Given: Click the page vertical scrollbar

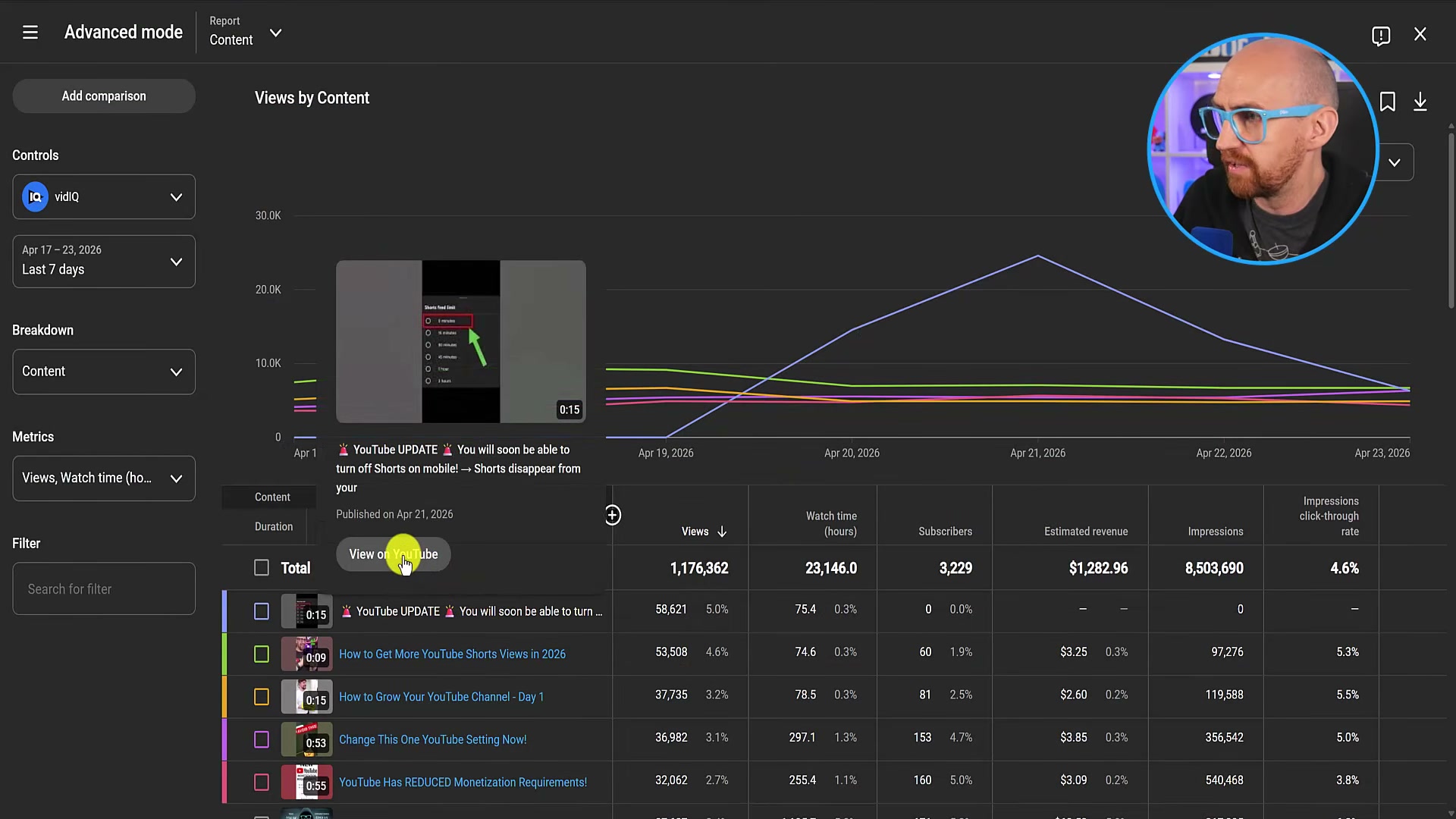Looking at the screenshot, I should pyautogui.click(x=1451, y=220).
